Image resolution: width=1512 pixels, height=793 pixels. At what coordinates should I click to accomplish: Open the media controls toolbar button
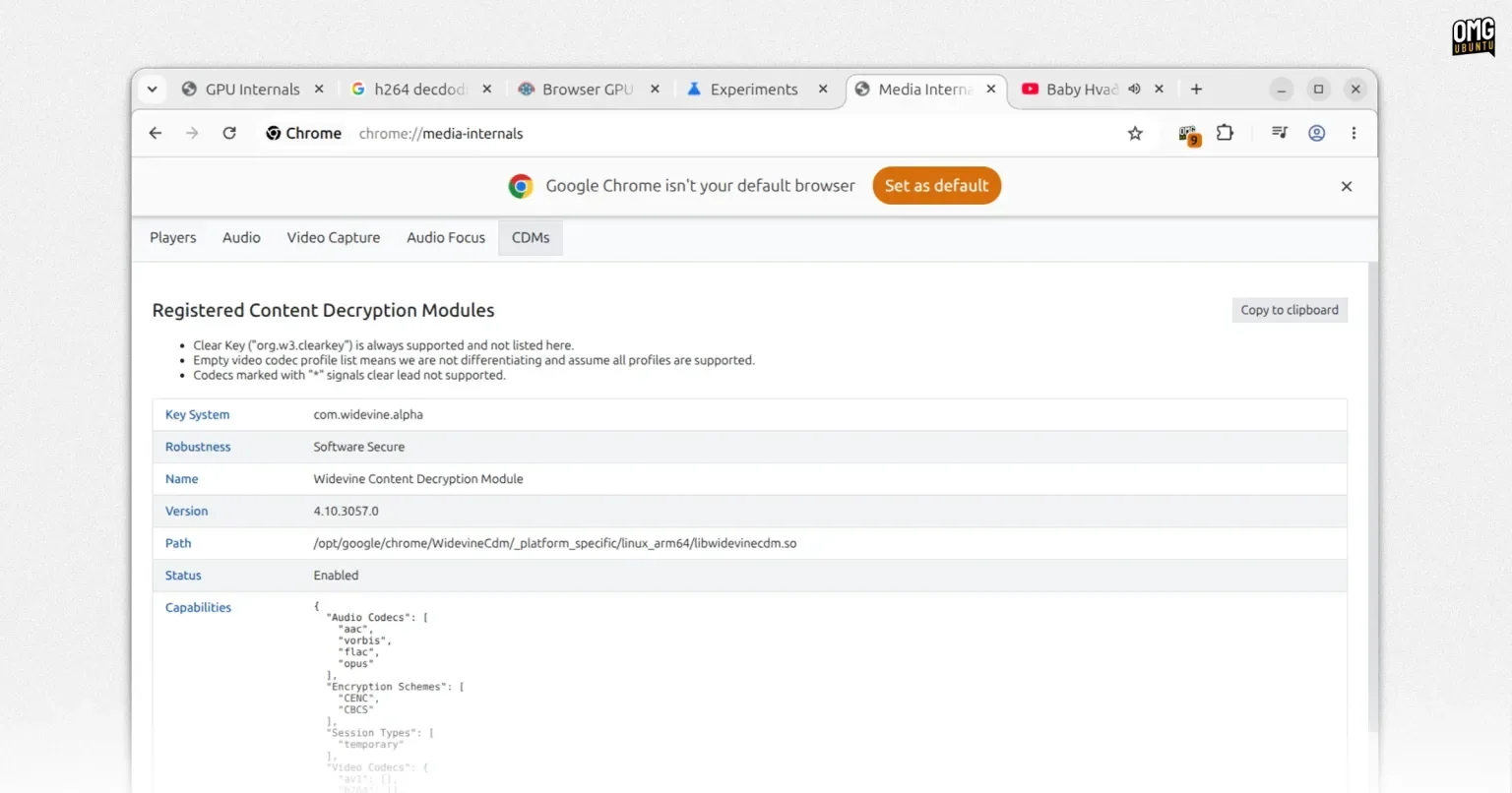1279,133
